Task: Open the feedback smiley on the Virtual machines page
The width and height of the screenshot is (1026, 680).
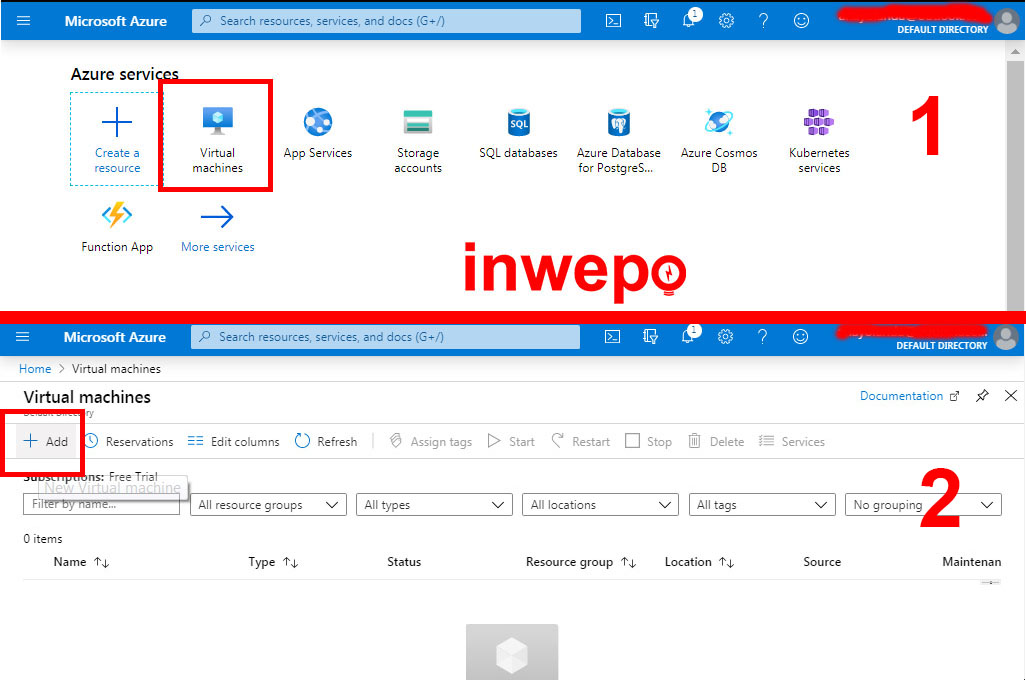Action: point(800,337)
